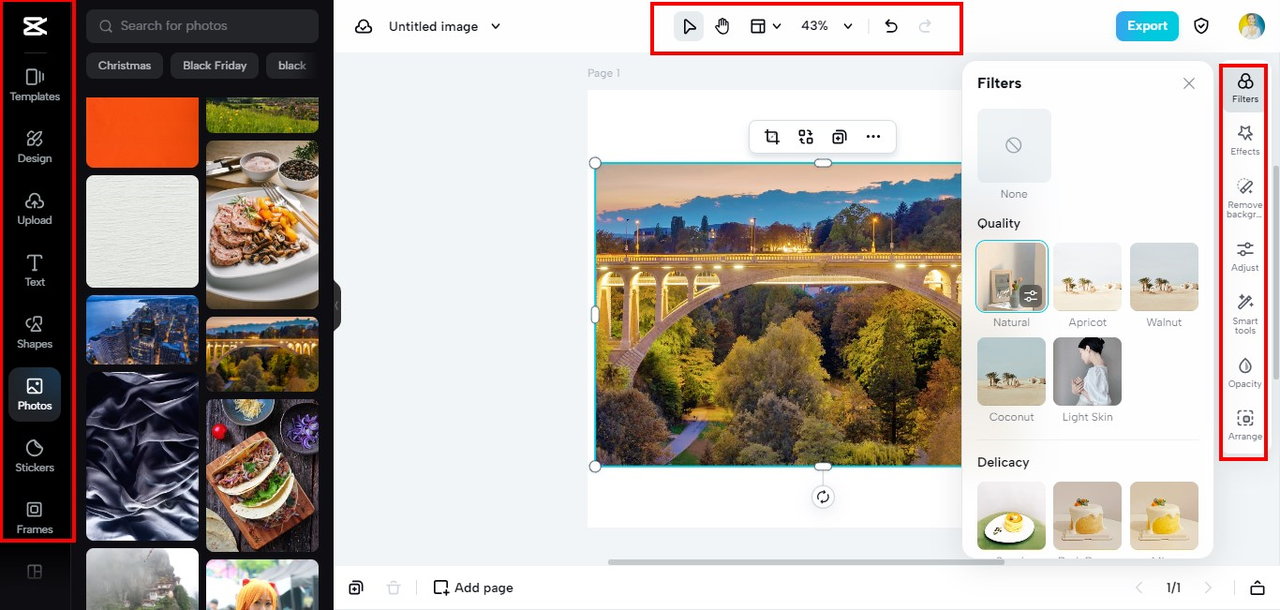This screenshot has height=610, width=1280.
Task: Click the rotate handle below the image
Action: (x=822, y=497)
